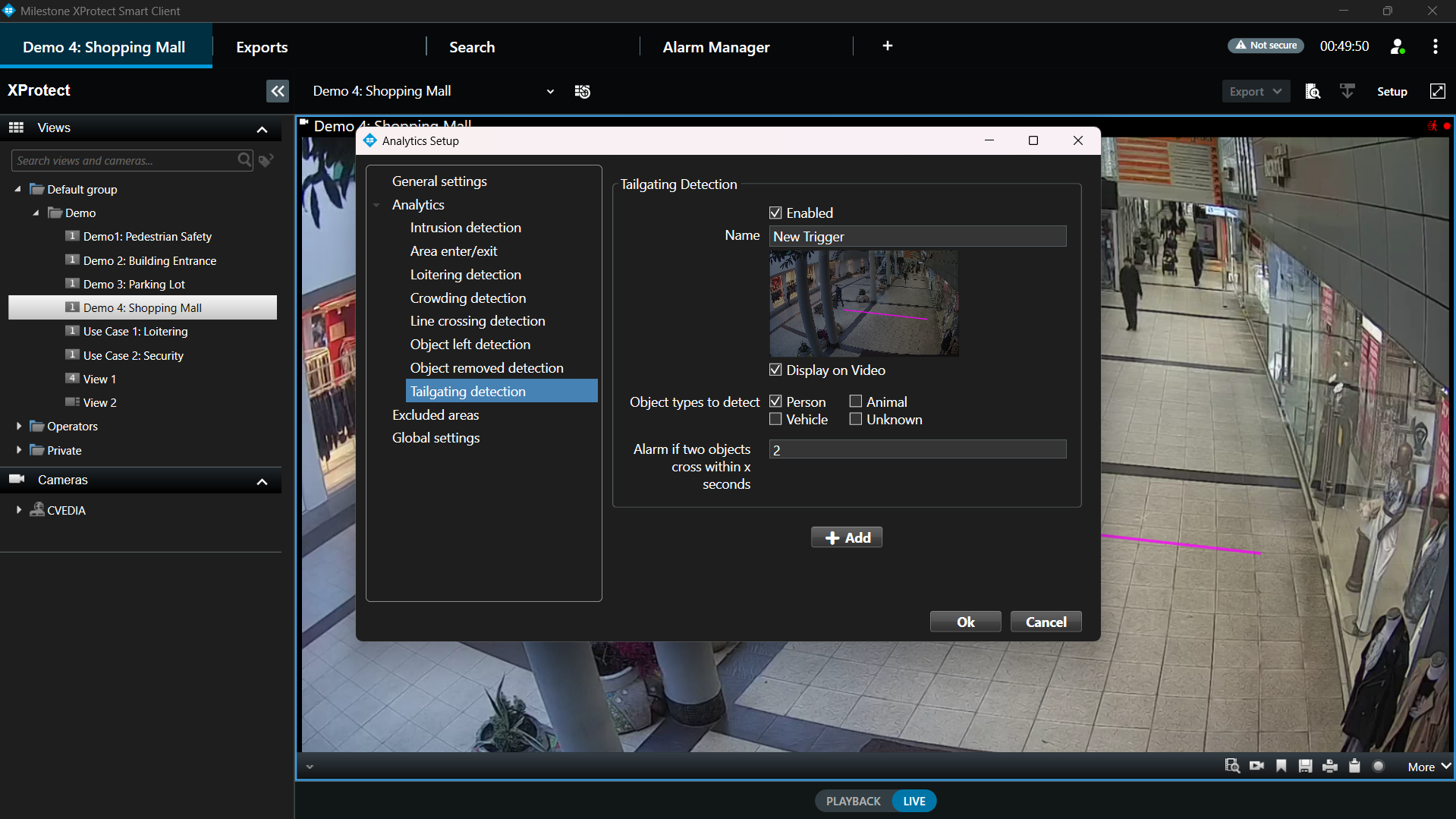
Task: Open the recording search icon in top toolbar
Action: coord(1313,91)
